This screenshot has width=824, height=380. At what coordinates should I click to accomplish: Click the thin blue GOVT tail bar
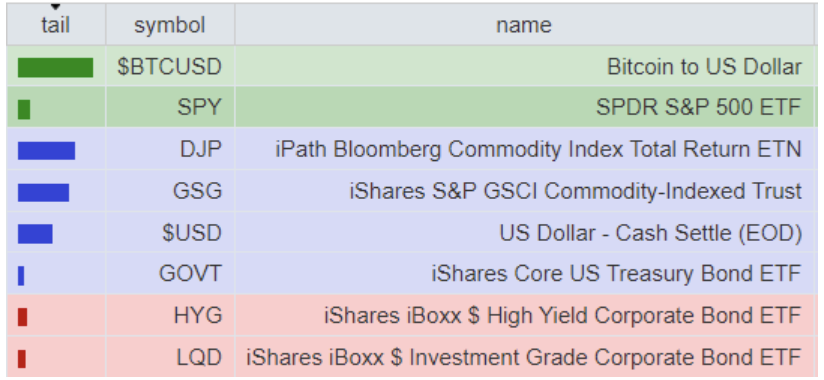point(21,275)
